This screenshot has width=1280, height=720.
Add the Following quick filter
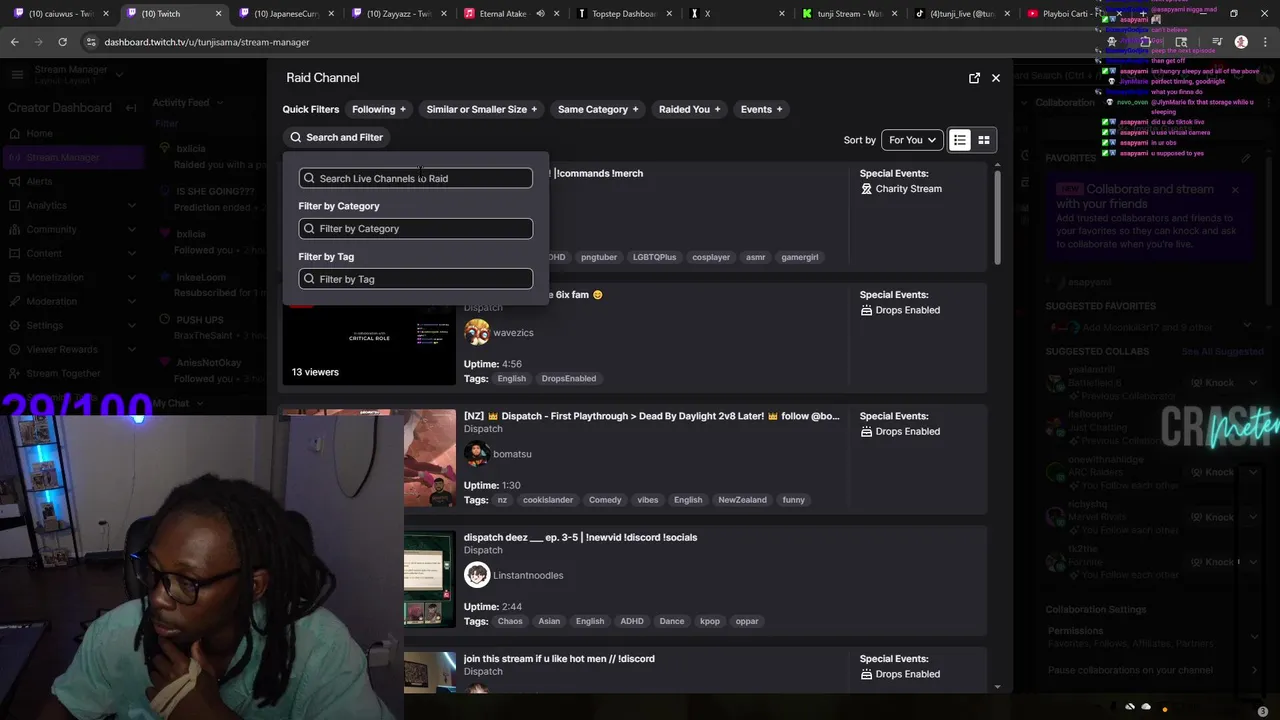[x=379, y=109]
